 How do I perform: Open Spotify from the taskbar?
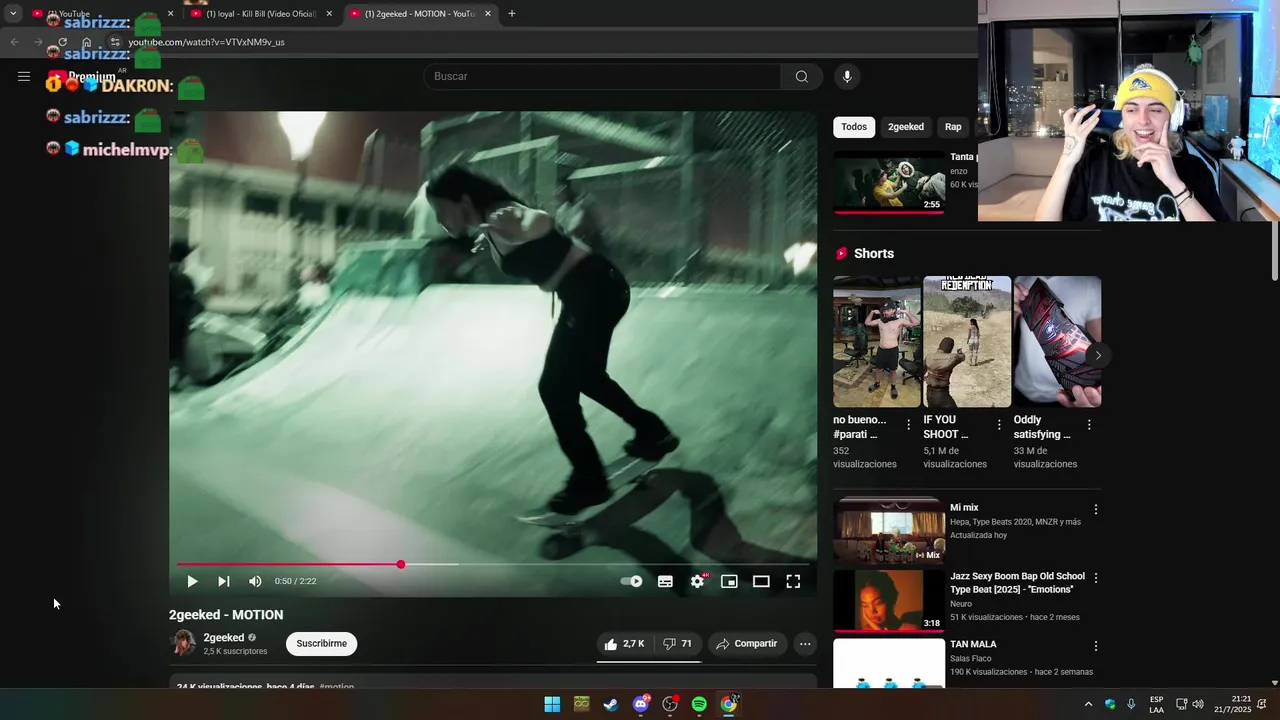click(x=699, y=704)
